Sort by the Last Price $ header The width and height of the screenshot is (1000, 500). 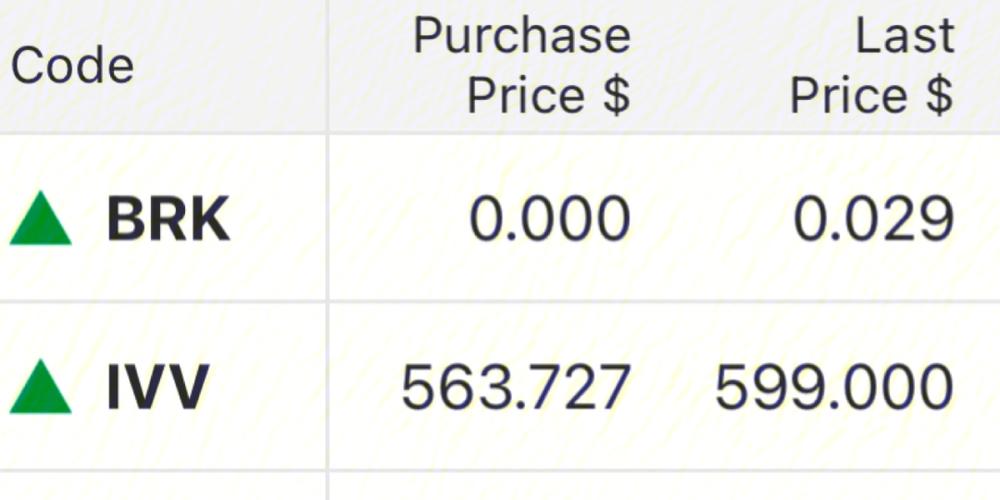click(872, 66)
